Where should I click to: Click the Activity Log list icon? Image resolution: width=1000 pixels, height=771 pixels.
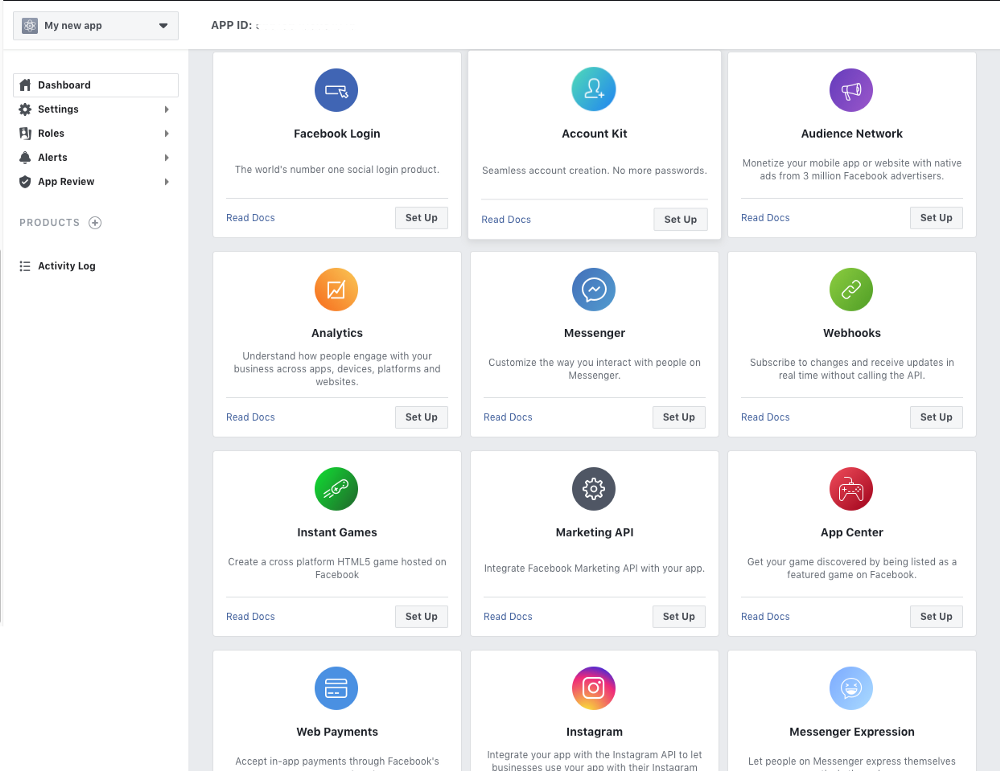[x=25, y=266]
